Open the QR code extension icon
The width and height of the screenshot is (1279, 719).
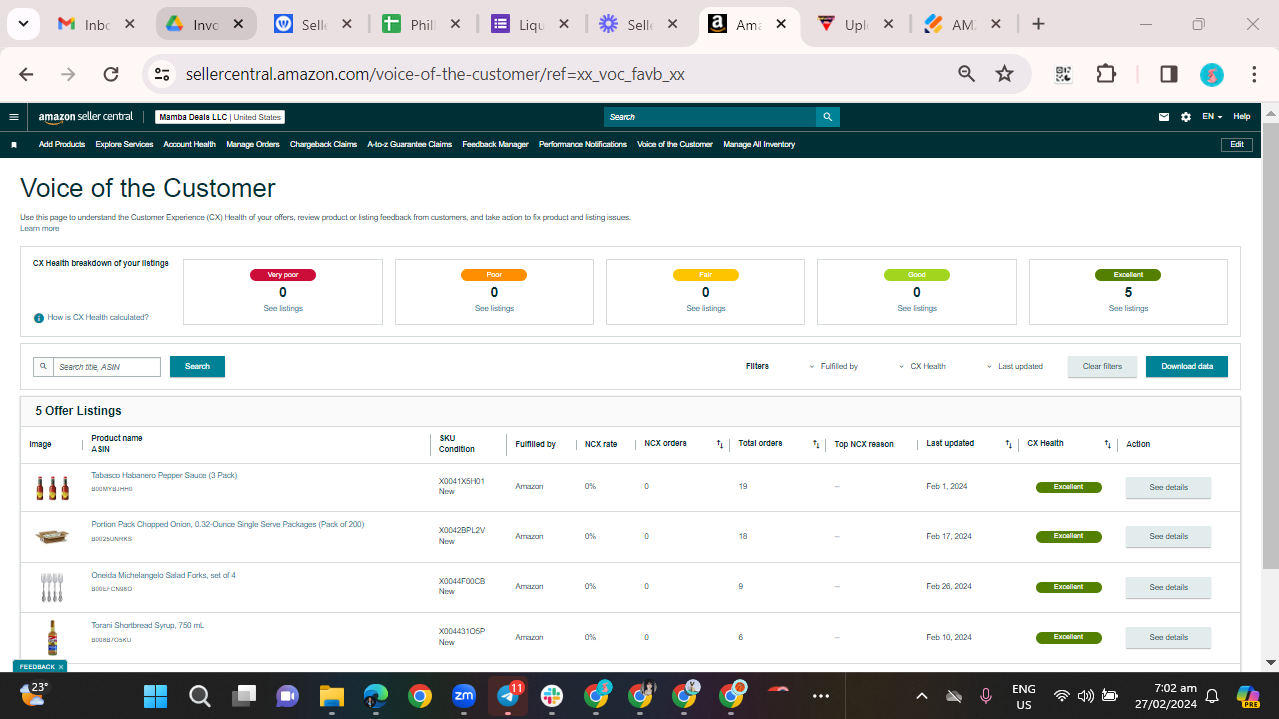1063,74
